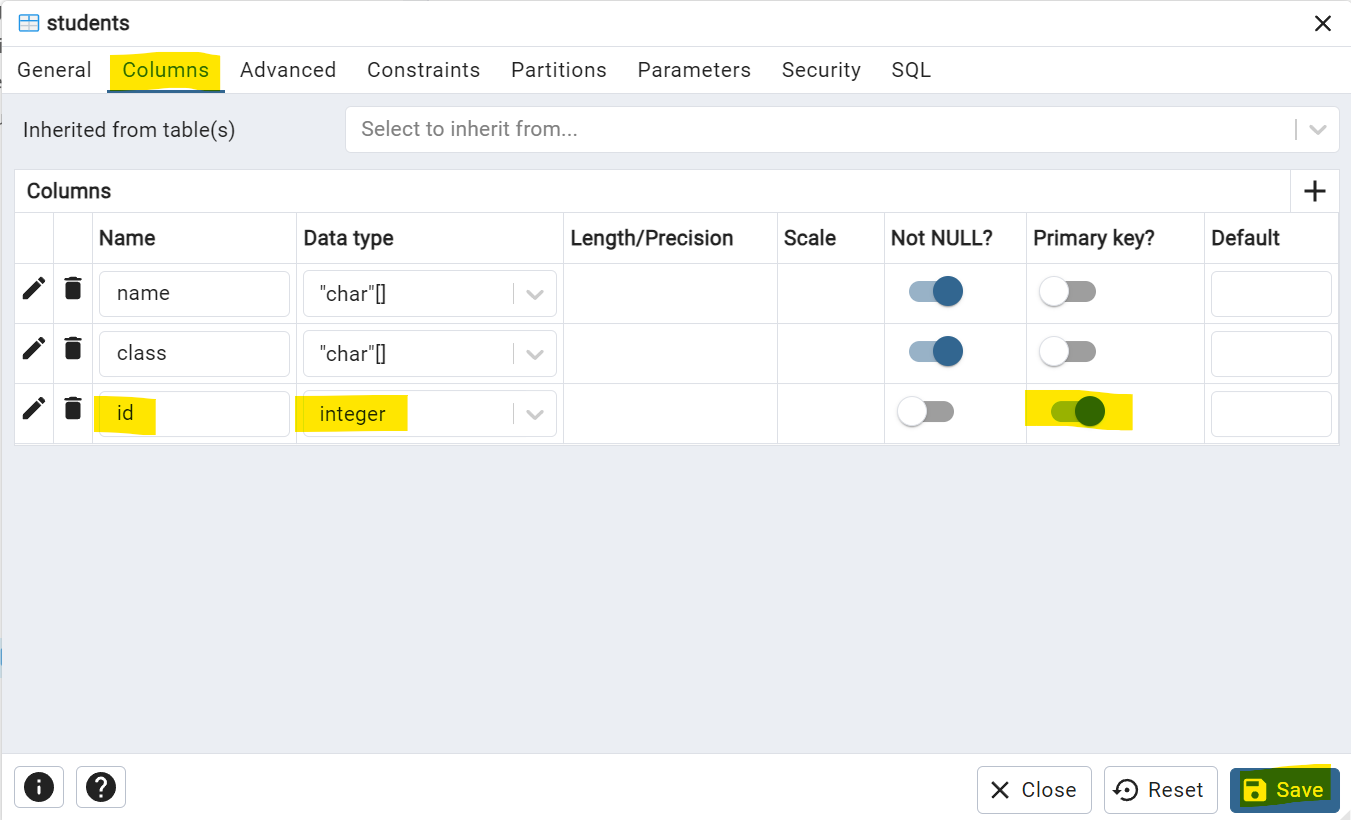
Task: Open the data type dropdown for id
Action: pyautogui.click(x=534, y=413)
